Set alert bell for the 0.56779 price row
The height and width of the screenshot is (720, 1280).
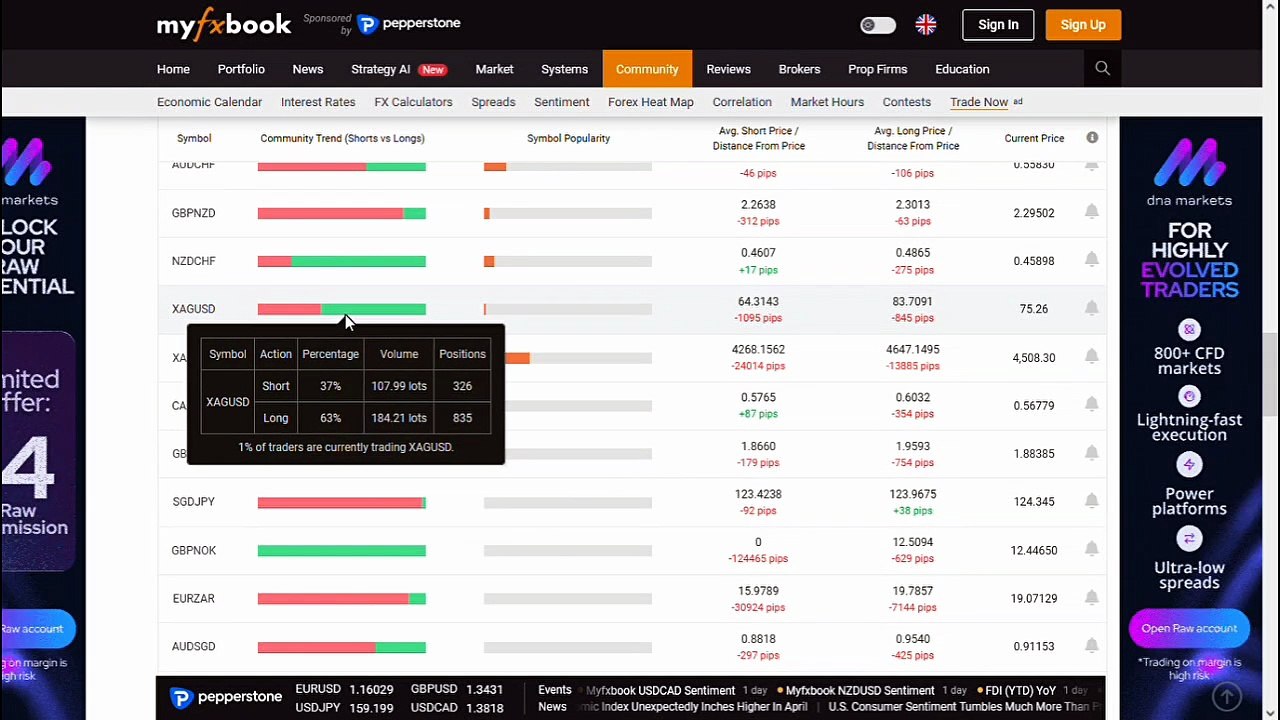(1092, 405)
